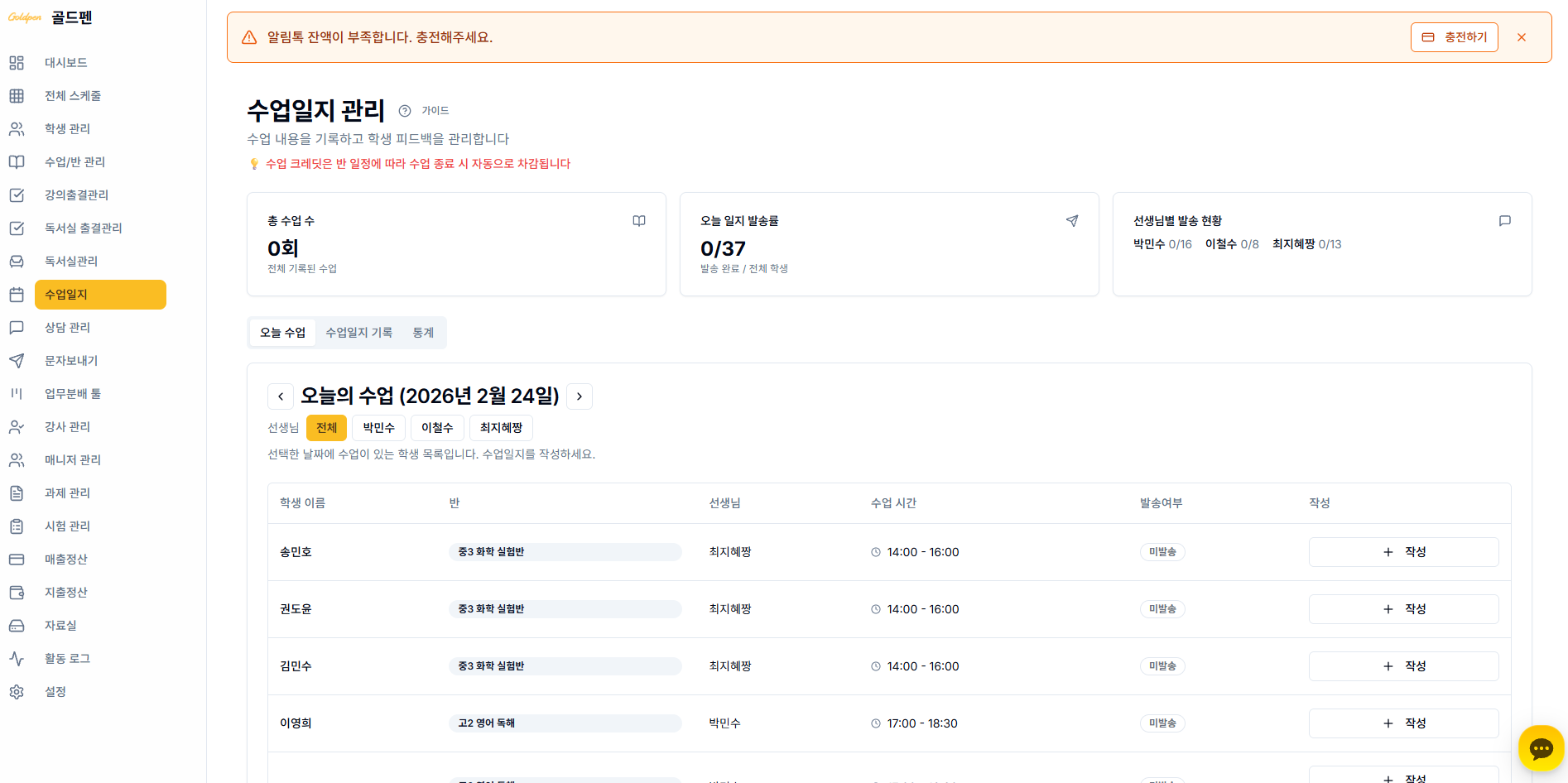Click the dashboard grid icon in sidebar
This screenshot has height=783, width=1568.
(17, 63)
